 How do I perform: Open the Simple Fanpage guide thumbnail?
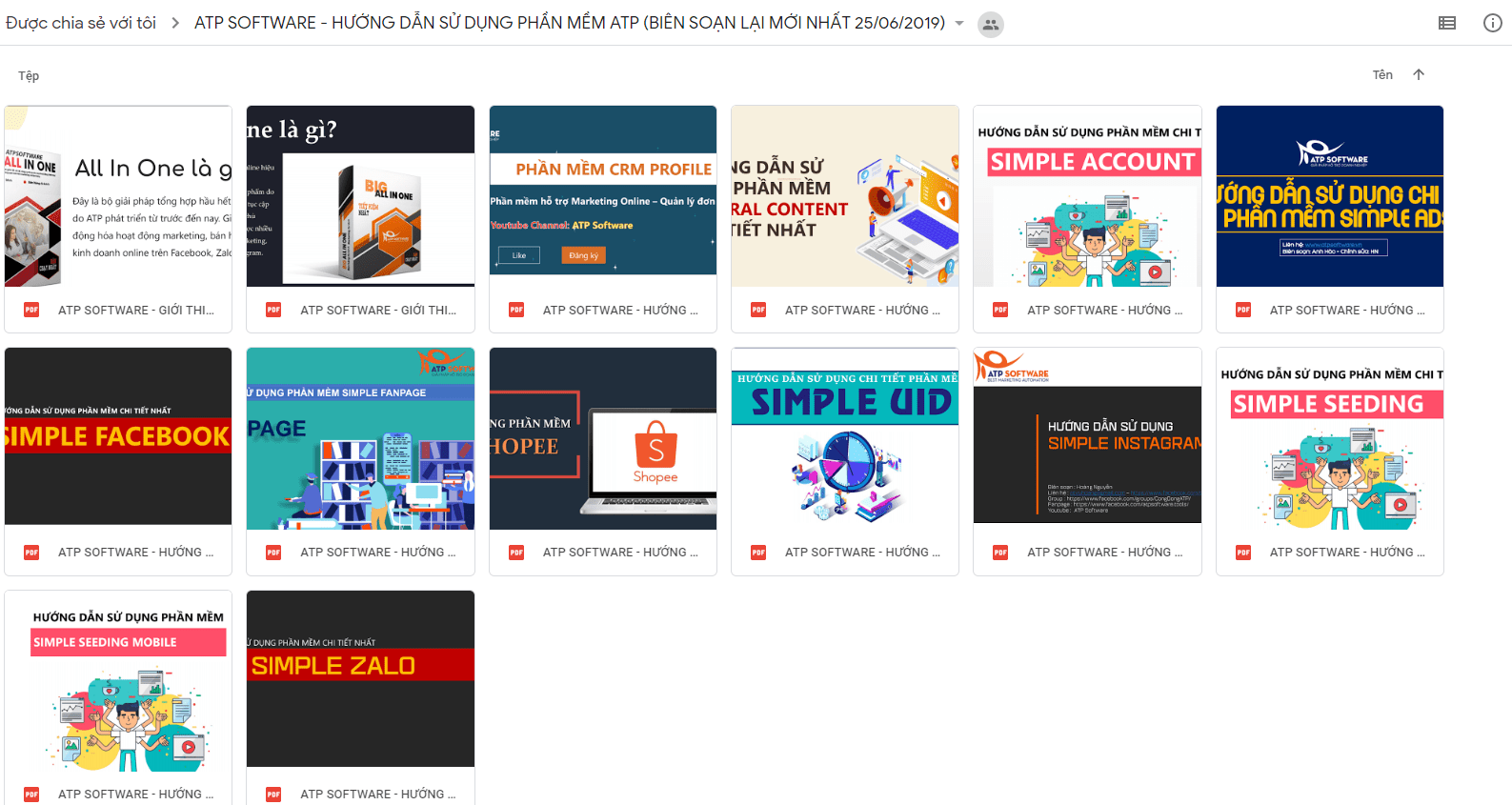coord(360,437)
